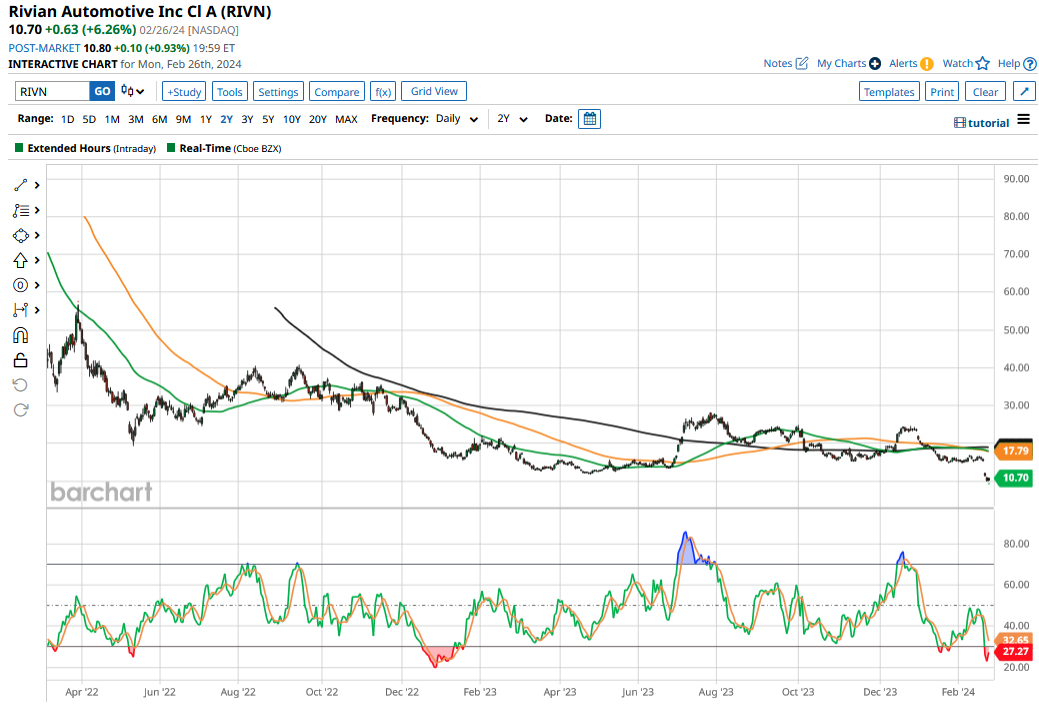Open the 2Y period dropdown

pos(510,119)
